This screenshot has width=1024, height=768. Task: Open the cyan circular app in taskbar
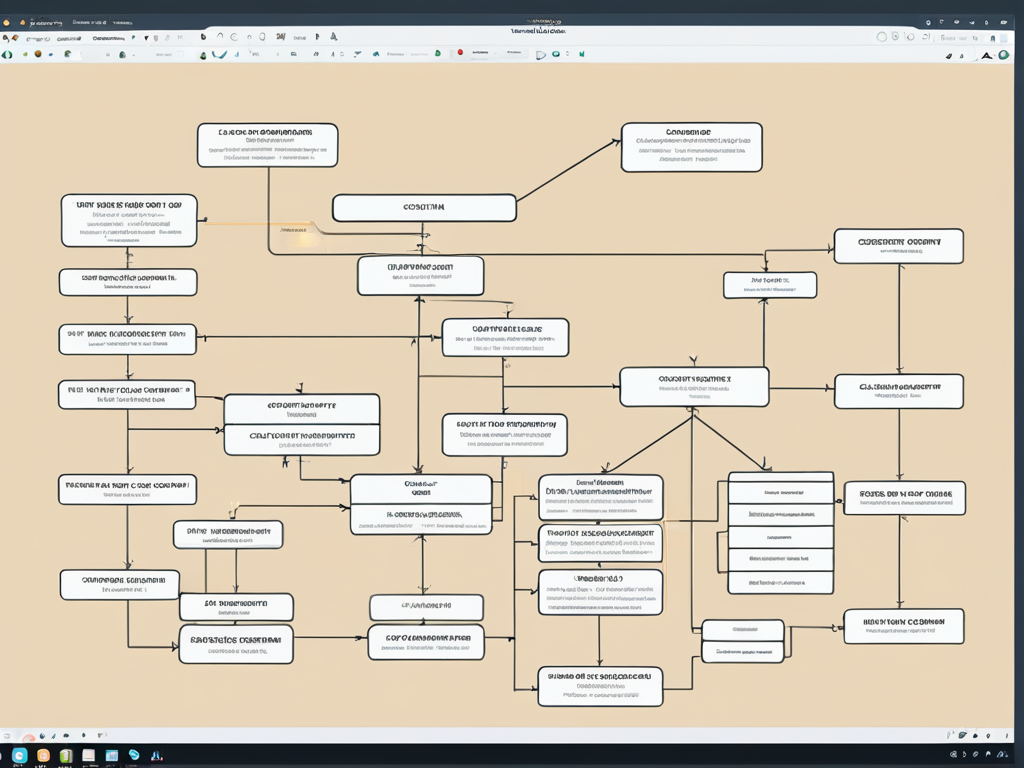19,755
